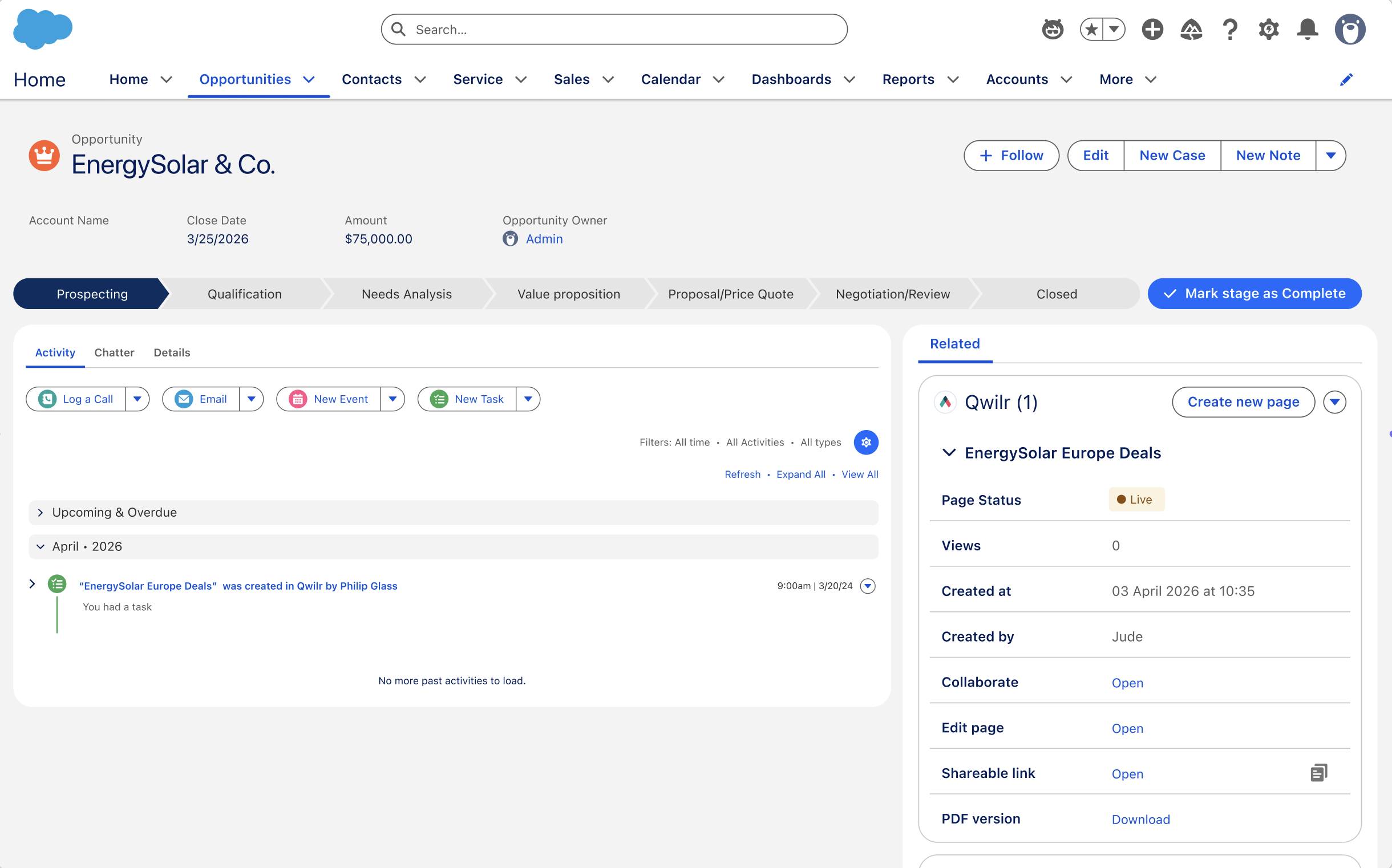Click the Qwilr logo icon

(x=945, y=402)
